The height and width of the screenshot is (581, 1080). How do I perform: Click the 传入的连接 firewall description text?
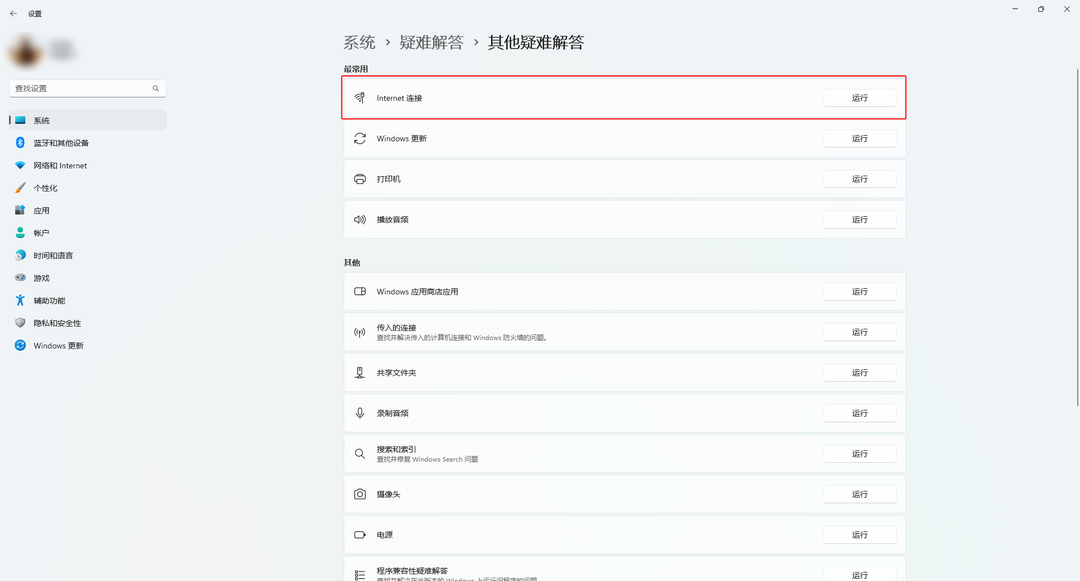[461, 338]
